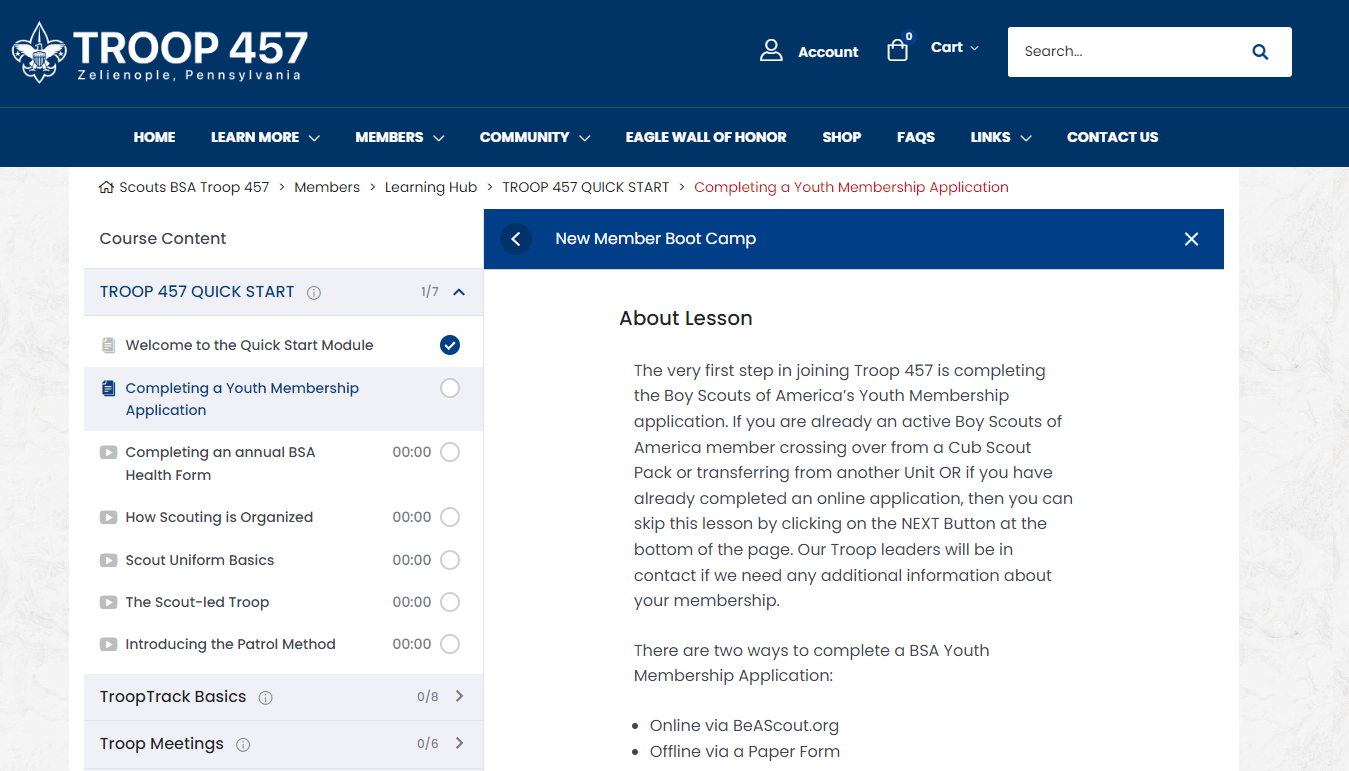Viewport: 1349px width, 771px height.
Task: Open the SHOP menu item
Action: (x=842, y=137)
